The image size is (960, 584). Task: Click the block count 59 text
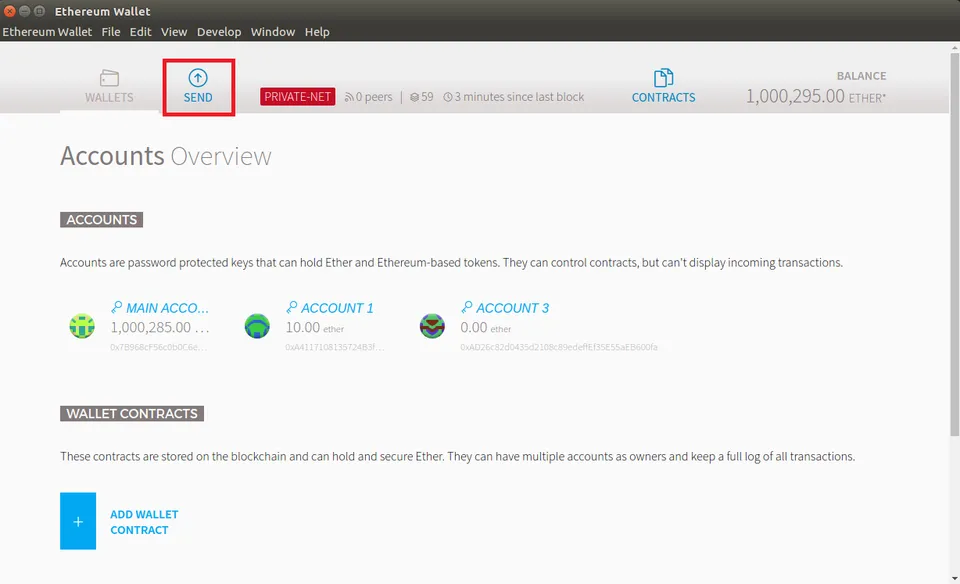coord(427,97)
